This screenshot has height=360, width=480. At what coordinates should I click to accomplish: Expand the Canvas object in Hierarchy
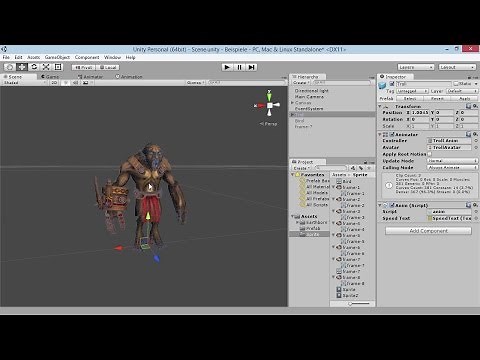(292, 103)
